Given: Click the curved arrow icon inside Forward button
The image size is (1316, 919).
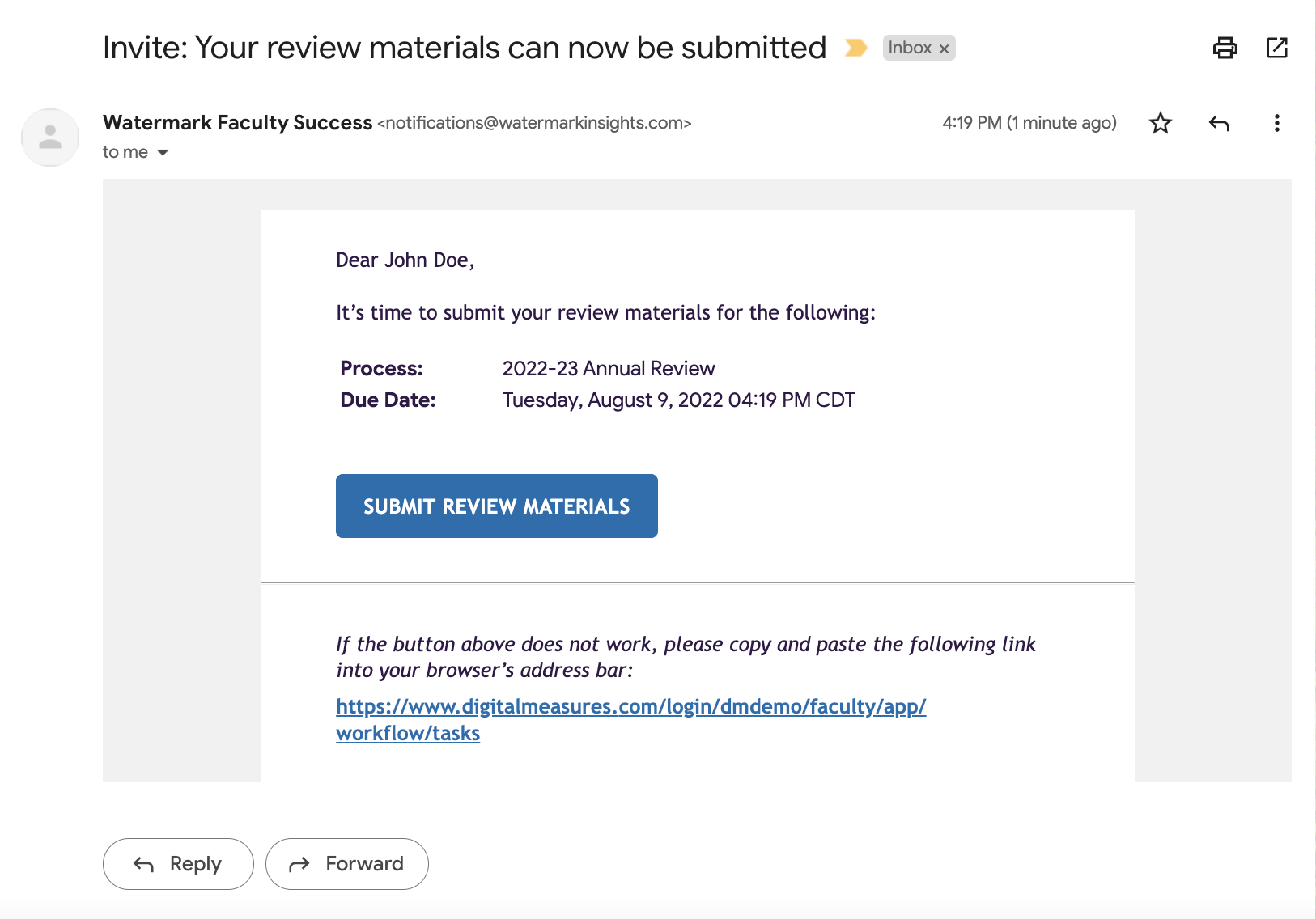Looking at the screenshot, I should click(x=299, y=864).
